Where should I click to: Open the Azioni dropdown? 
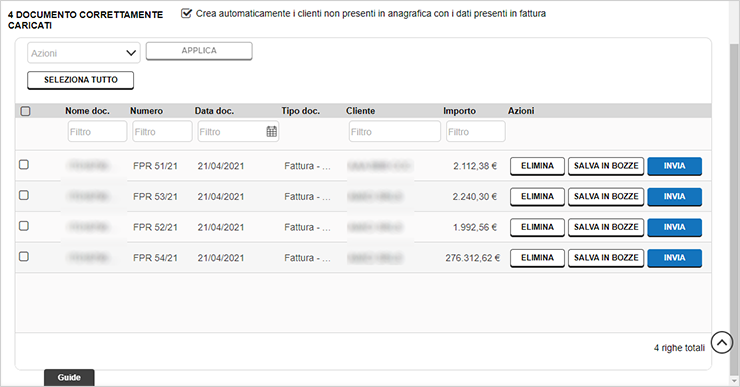(x=84, y=53)
